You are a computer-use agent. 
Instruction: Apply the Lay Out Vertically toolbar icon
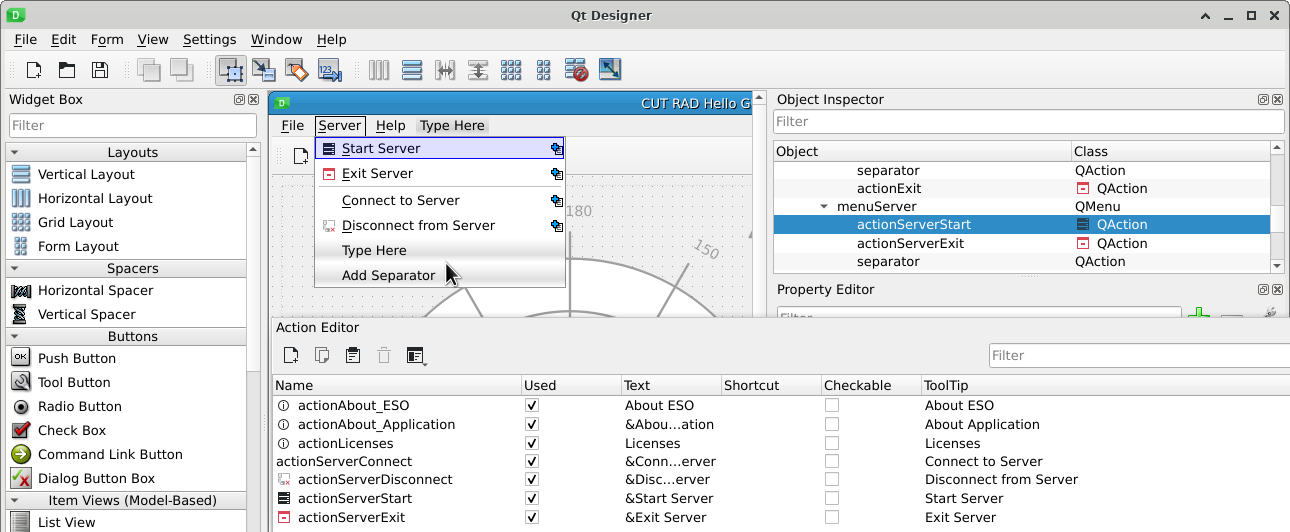(411, 70)
